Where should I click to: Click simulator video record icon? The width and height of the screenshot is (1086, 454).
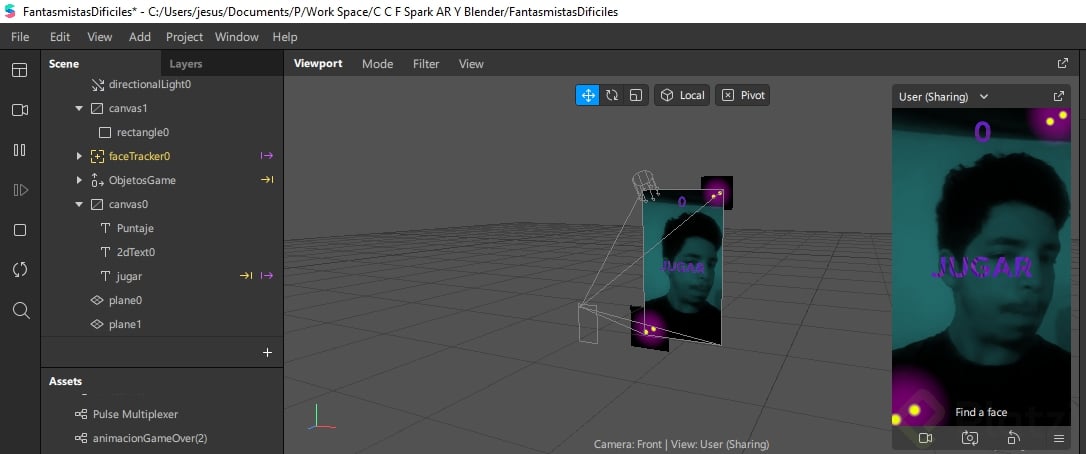925,438
